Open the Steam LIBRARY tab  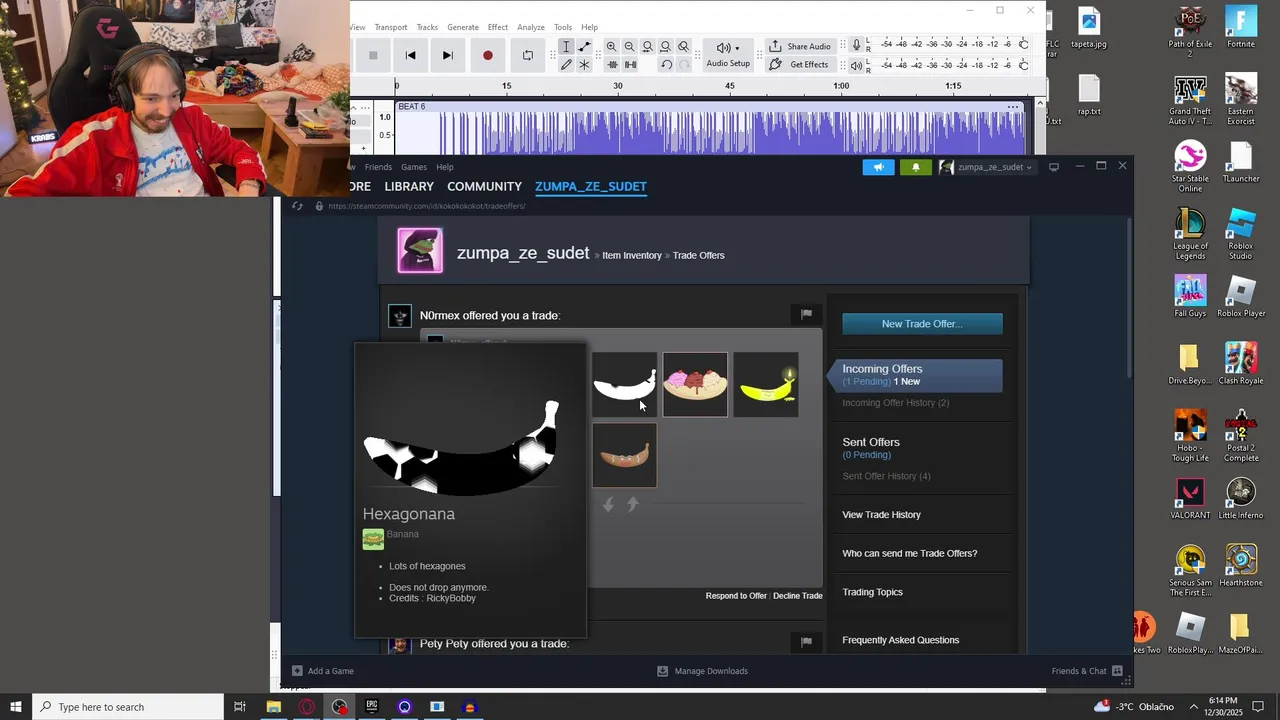tap(409, 187)
